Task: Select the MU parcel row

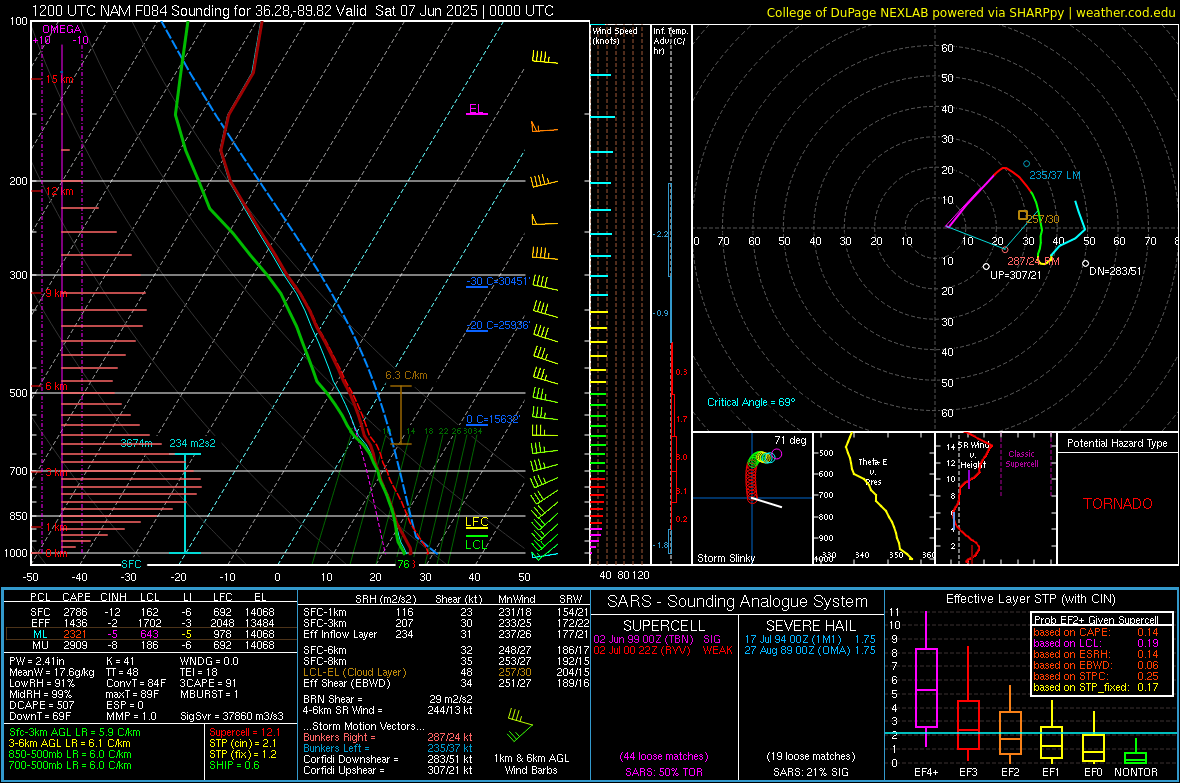Action: point(150,644)
